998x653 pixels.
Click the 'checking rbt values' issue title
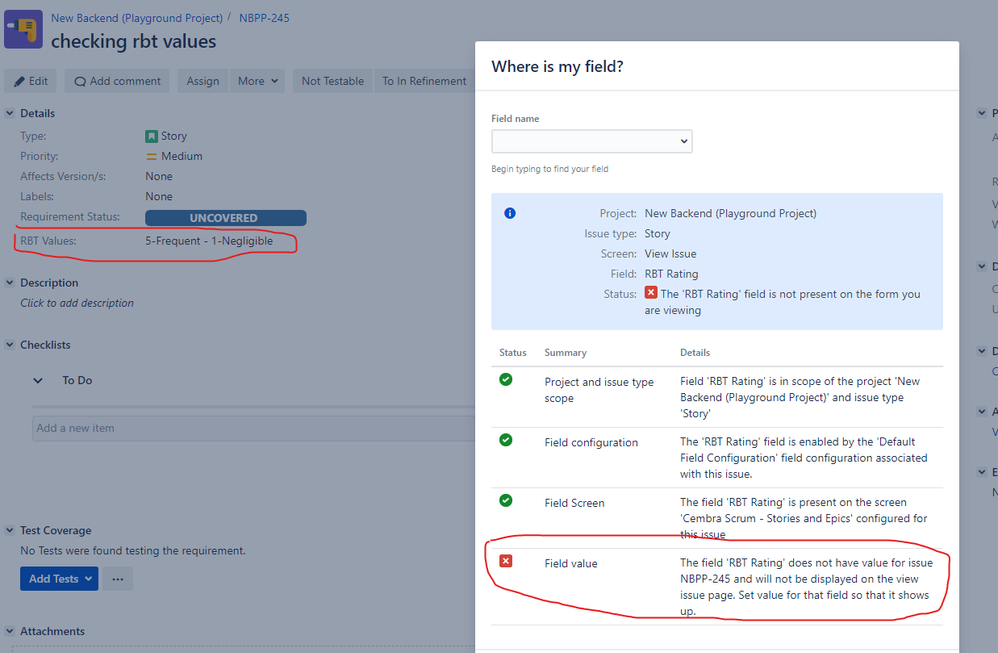point(134,41)
